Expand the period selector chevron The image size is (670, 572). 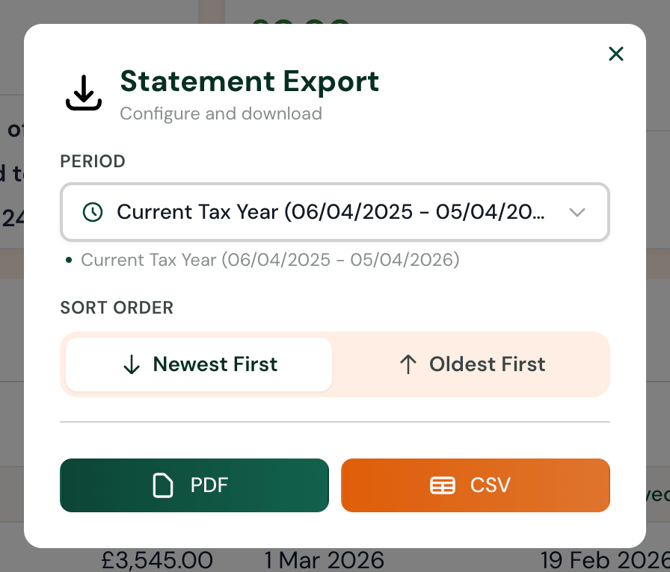[577, 212]
